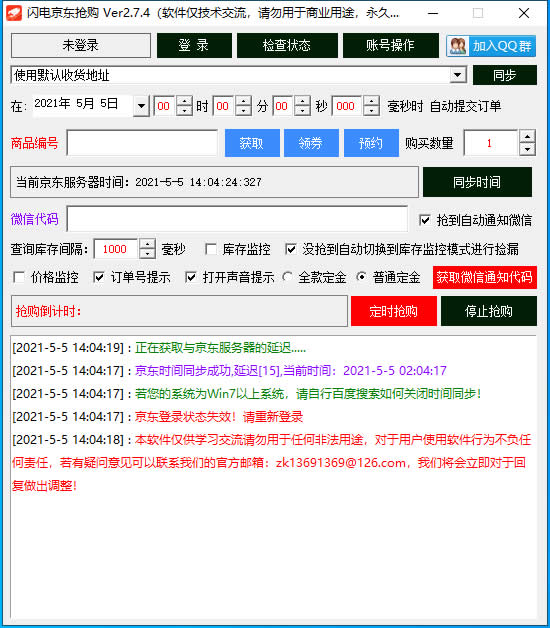Image resolution: width=550 pixels, height=628 pixels.
Task: Click the 当前京东服务器时间 display text
Action: point(139,182)
